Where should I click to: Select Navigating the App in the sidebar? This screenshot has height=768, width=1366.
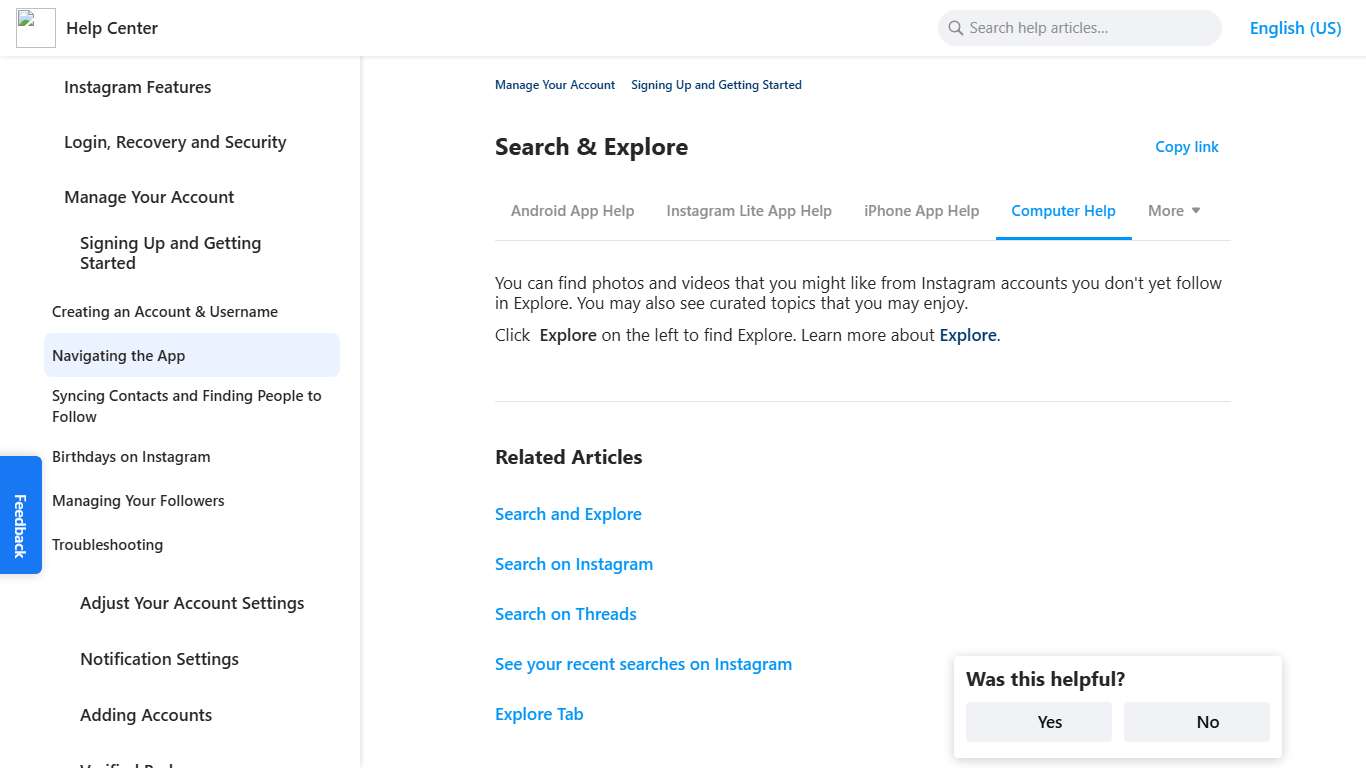click(x=118, y=355)
